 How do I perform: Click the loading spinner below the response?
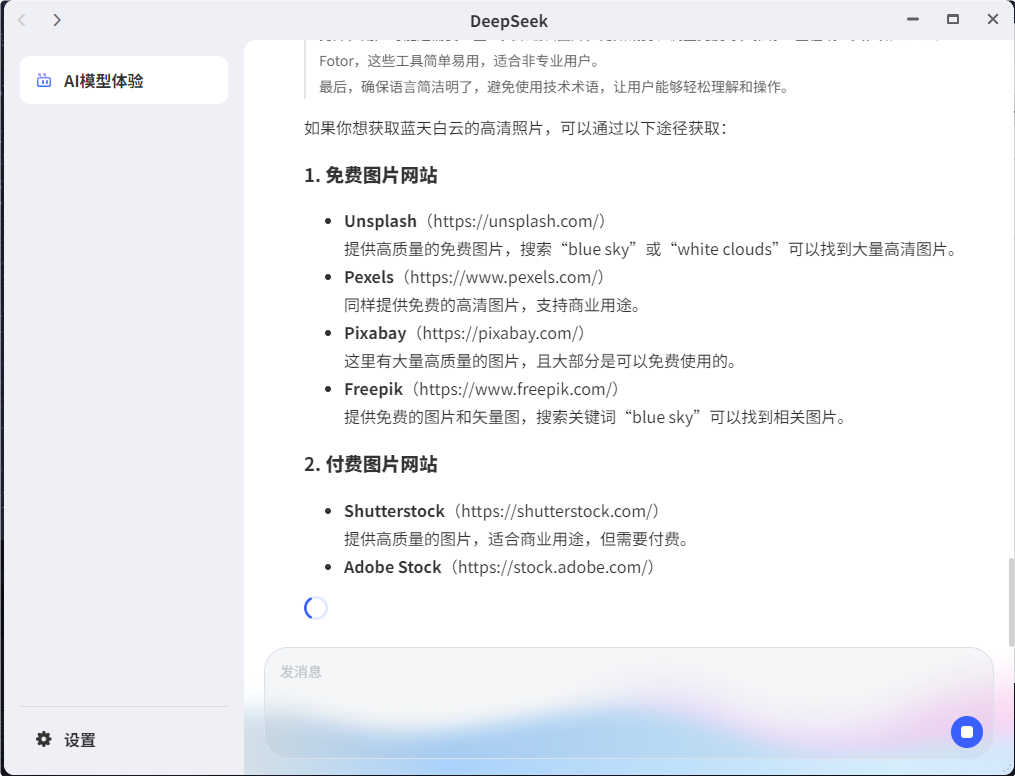pyautogui.click(x=316, y=608)
